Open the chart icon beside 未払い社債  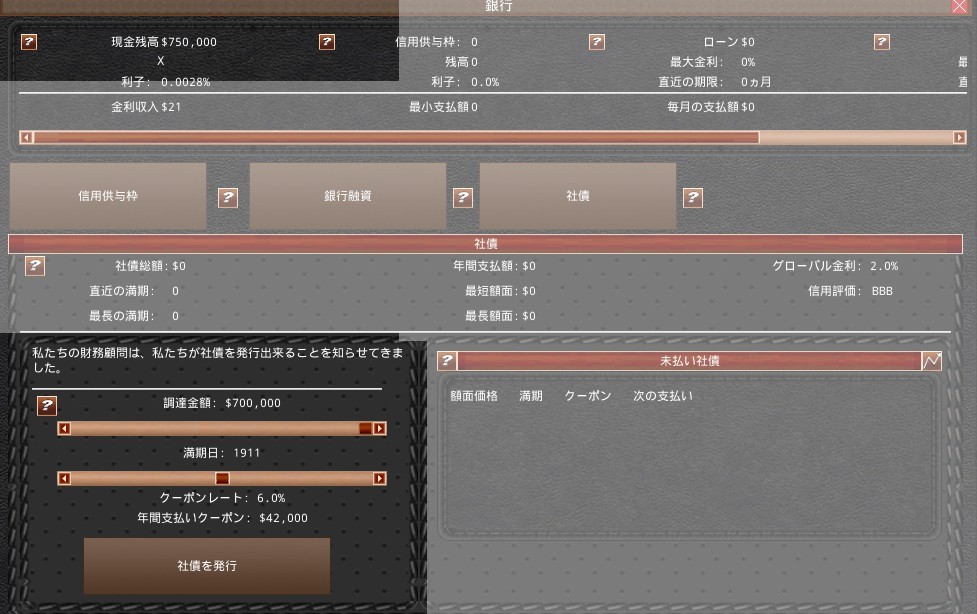click(x=932, y=361)
